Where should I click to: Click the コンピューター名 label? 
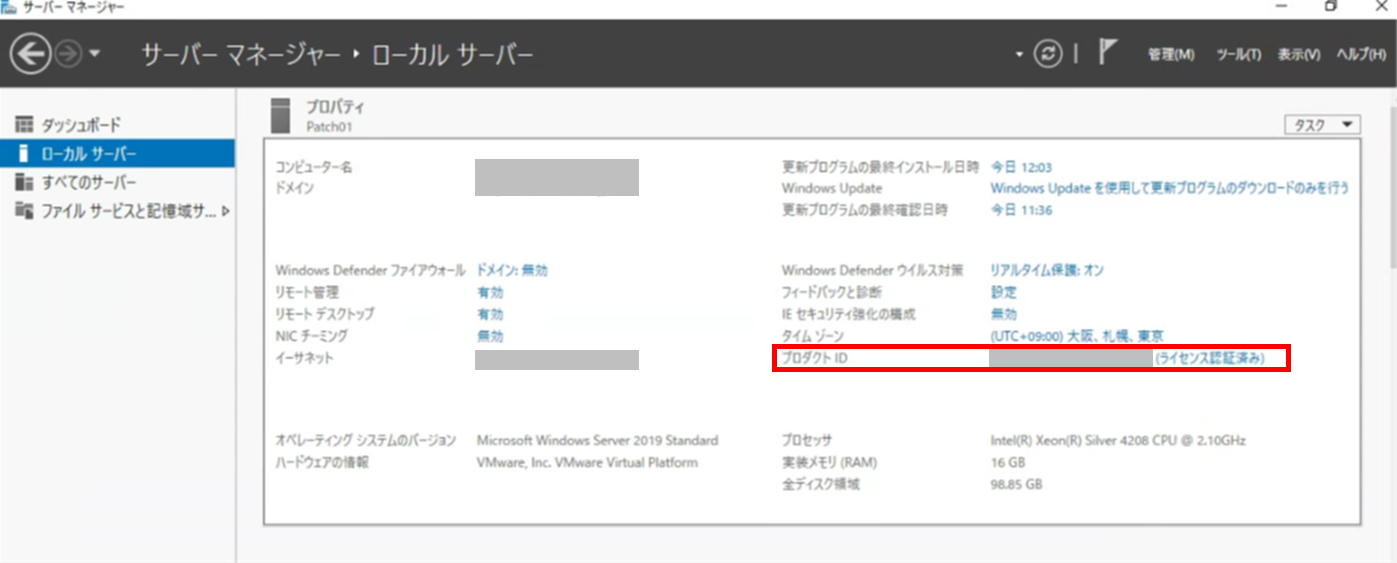click(313, 167)
